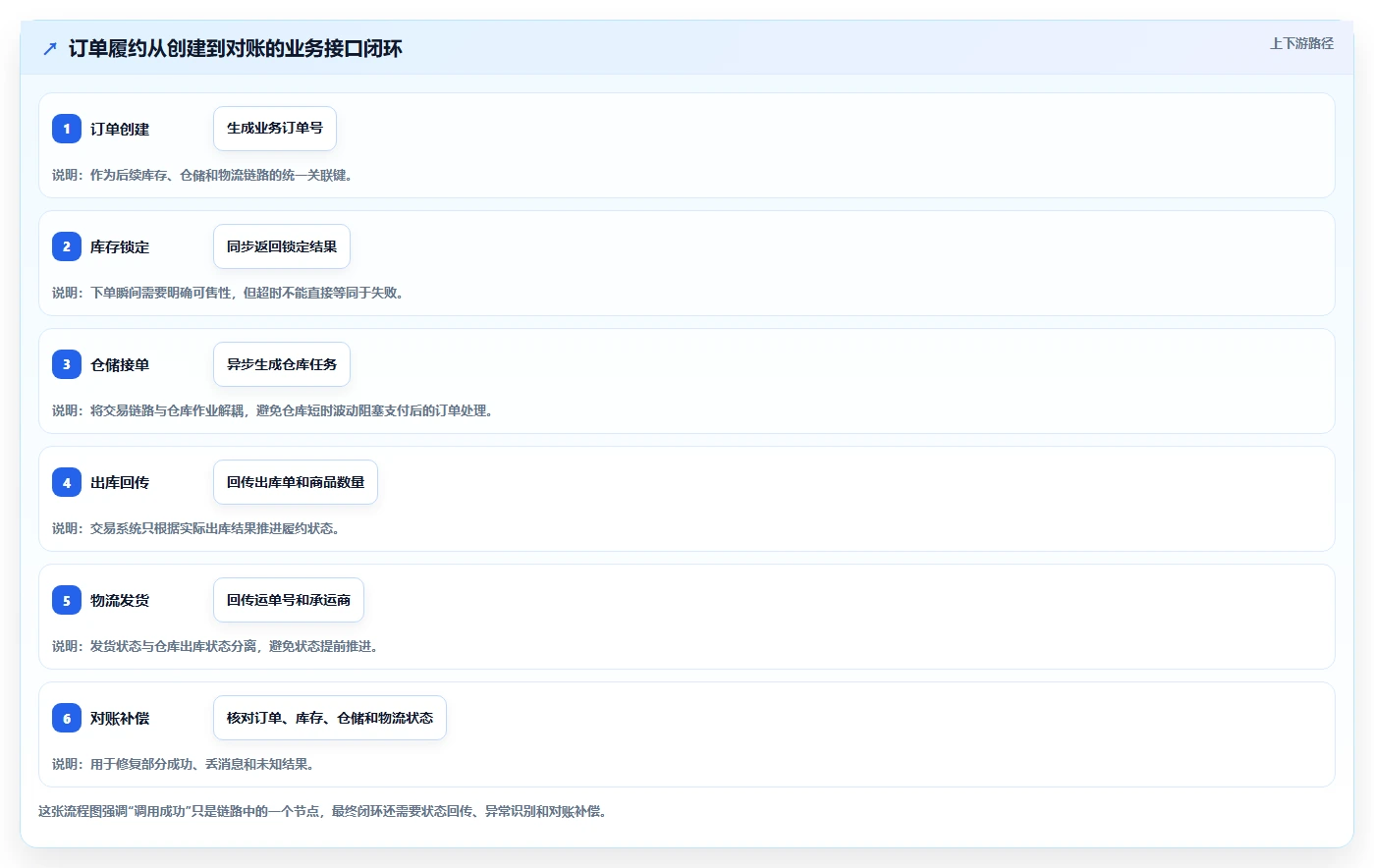Select the step 2 number badge
The height and width of the screenshot is (868, 1374).
[x=67, y=246]
